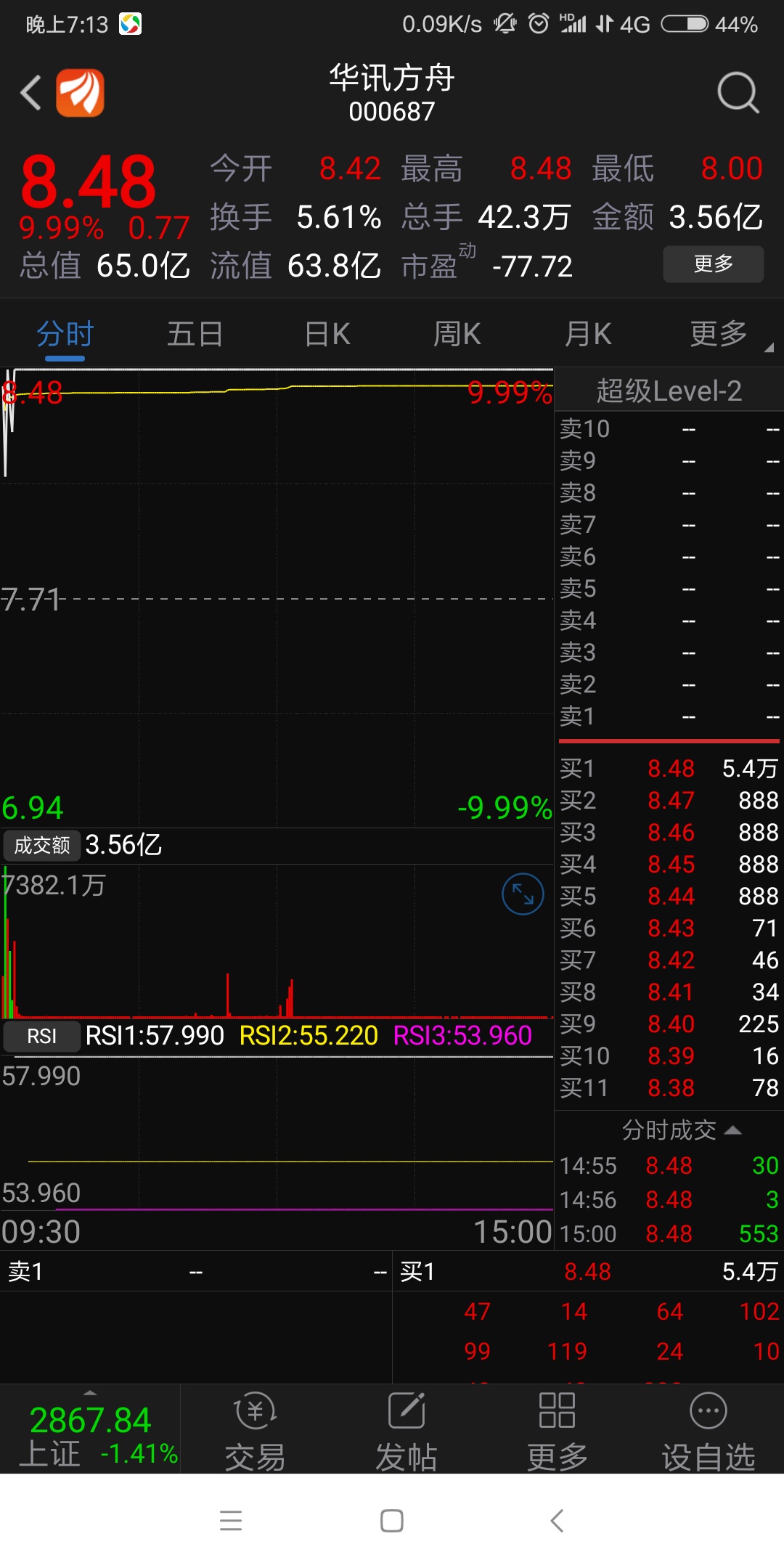784x1568 pixels.
Task: Tap queue order value 119
Action: [567, 1351]
